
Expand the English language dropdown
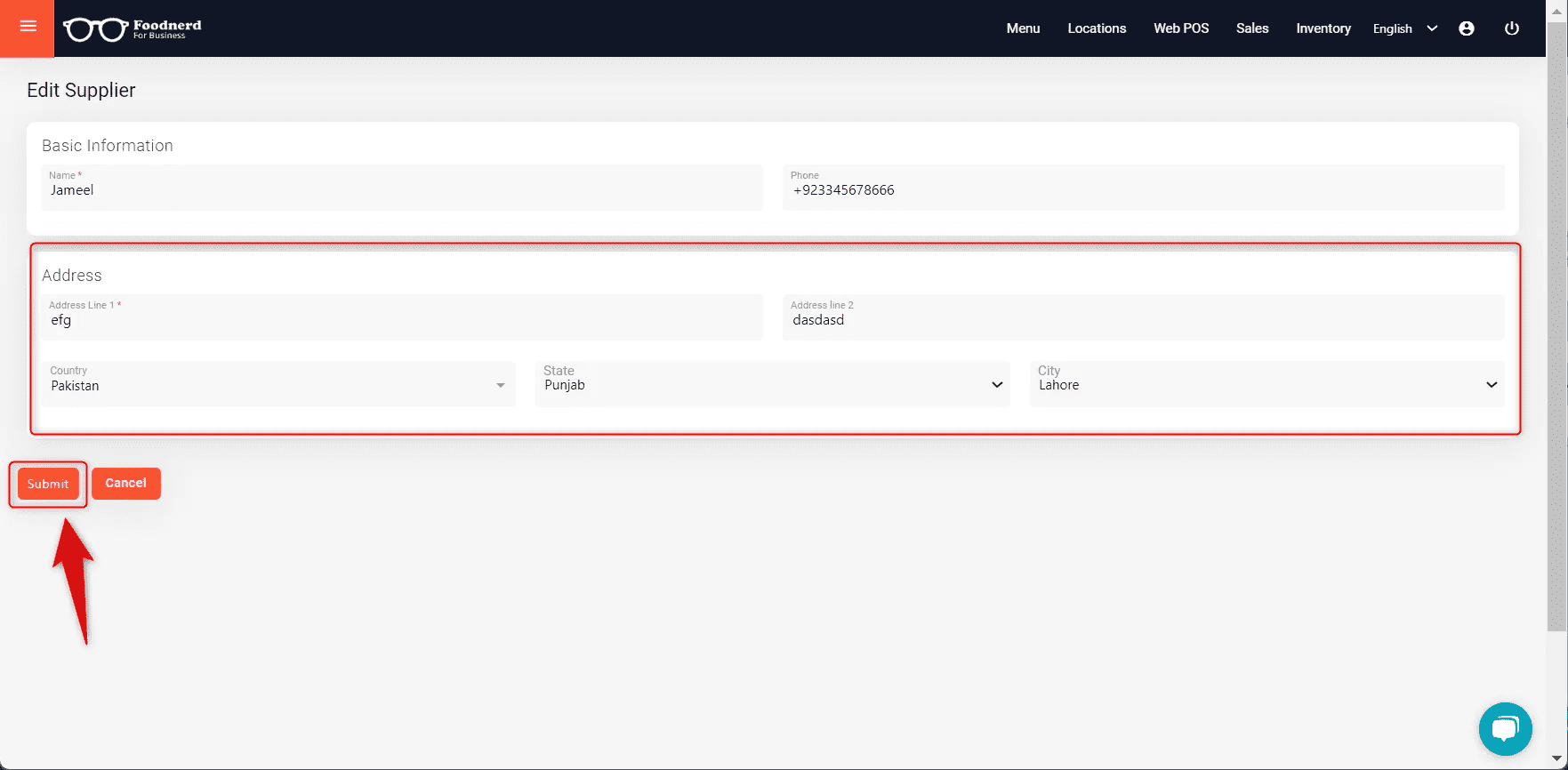coord(1405,28)
